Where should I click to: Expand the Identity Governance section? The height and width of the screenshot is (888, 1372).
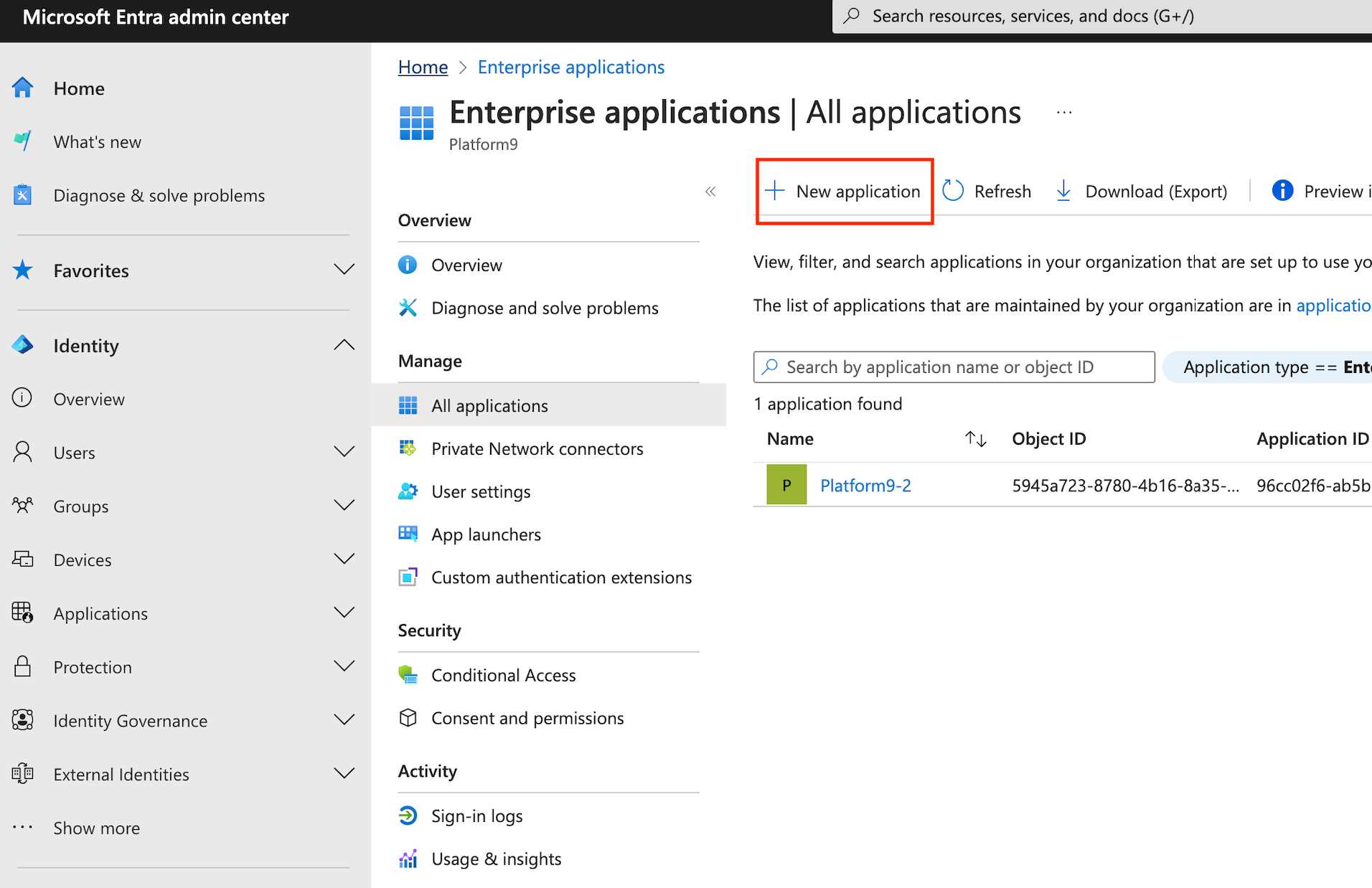[344, 720]
